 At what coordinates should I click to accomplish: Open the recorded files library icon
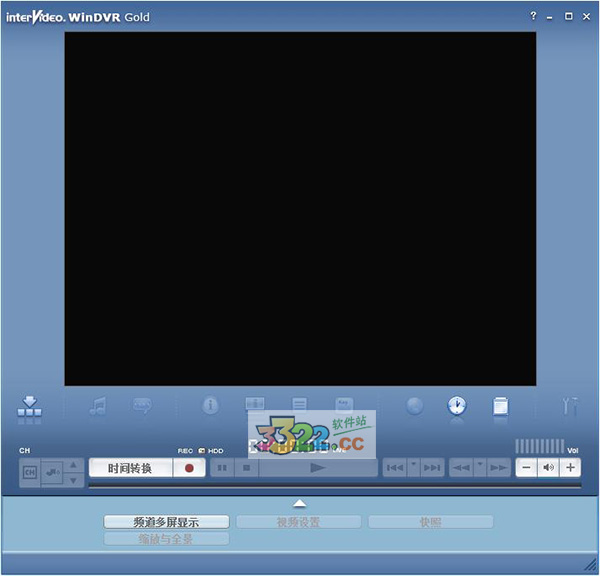coord(501,406)
